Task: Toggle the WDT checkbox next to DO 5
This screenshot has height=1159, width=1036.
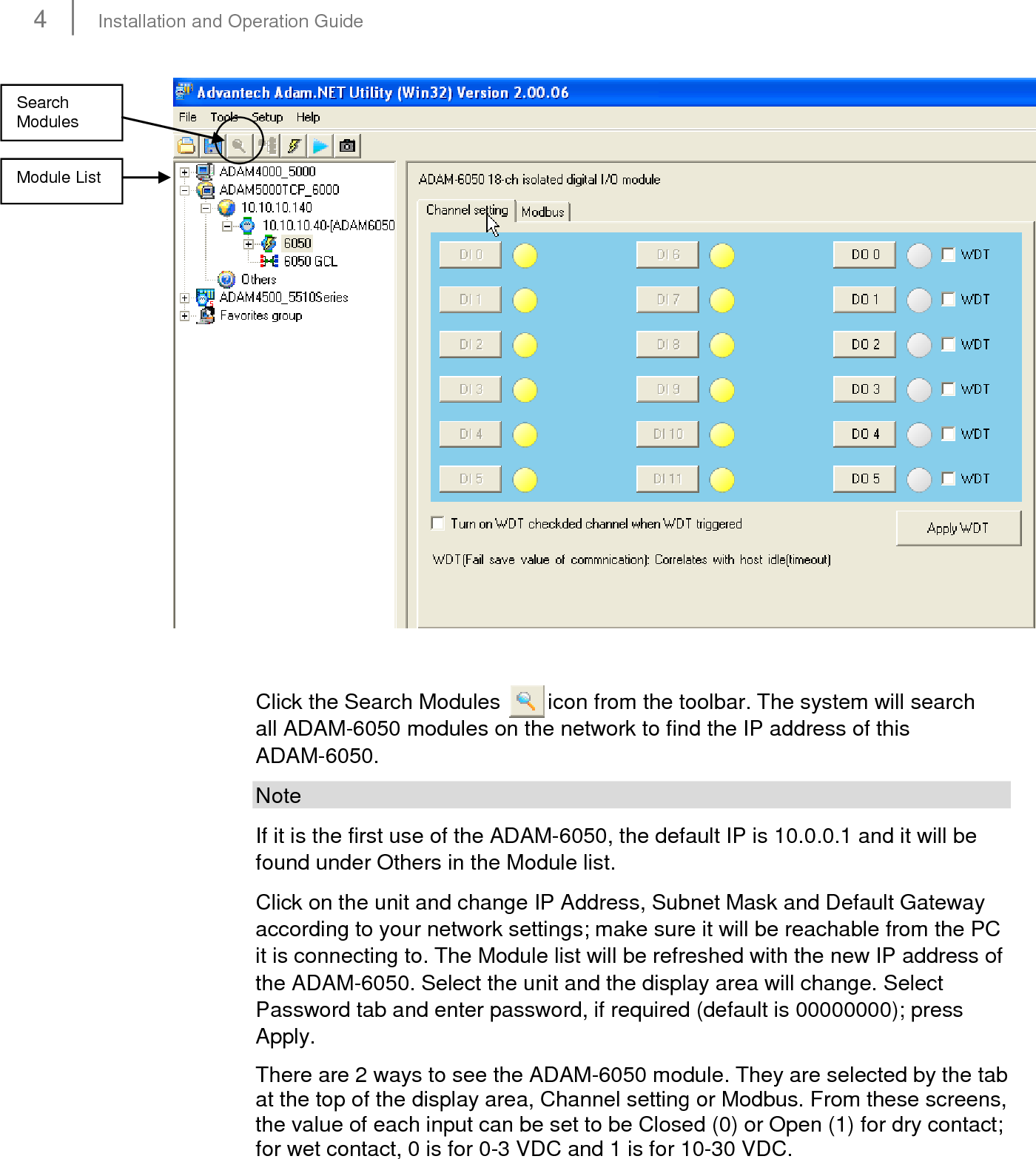Action: click(x=949, y=478)
